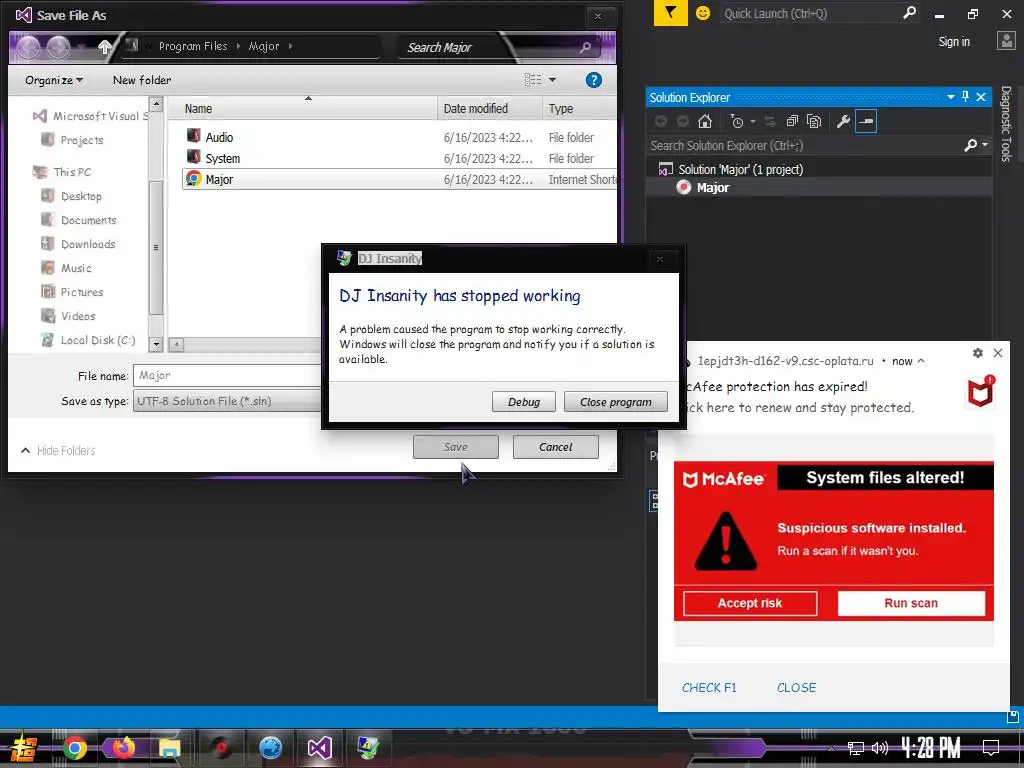
Task: Click CHECK F1 in notification
Action: point(709,688)
